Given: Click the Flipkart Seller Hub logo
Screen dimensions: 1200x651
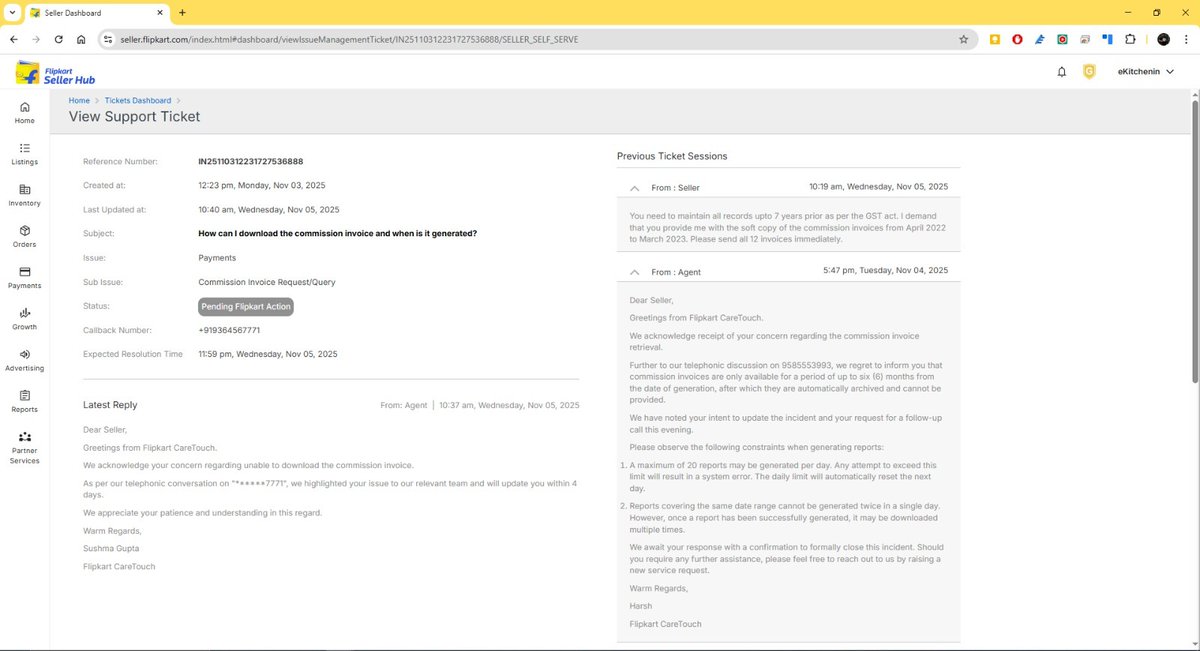Looking at the screenshot, I should pyautogui.click(x=55, y=72).
